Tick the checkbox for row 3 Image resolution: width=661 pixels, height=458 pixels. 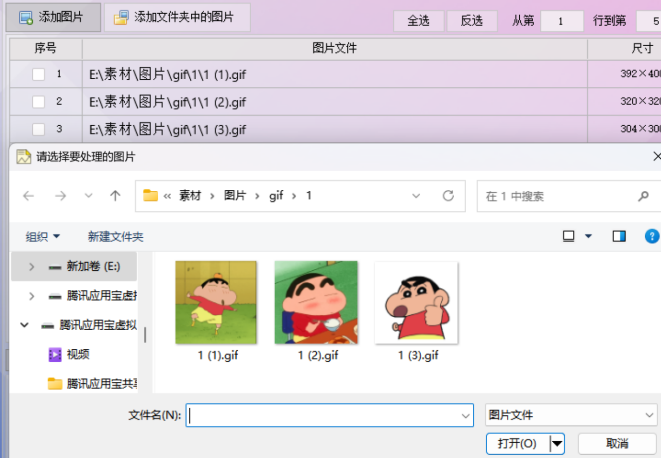coord(38,129)
